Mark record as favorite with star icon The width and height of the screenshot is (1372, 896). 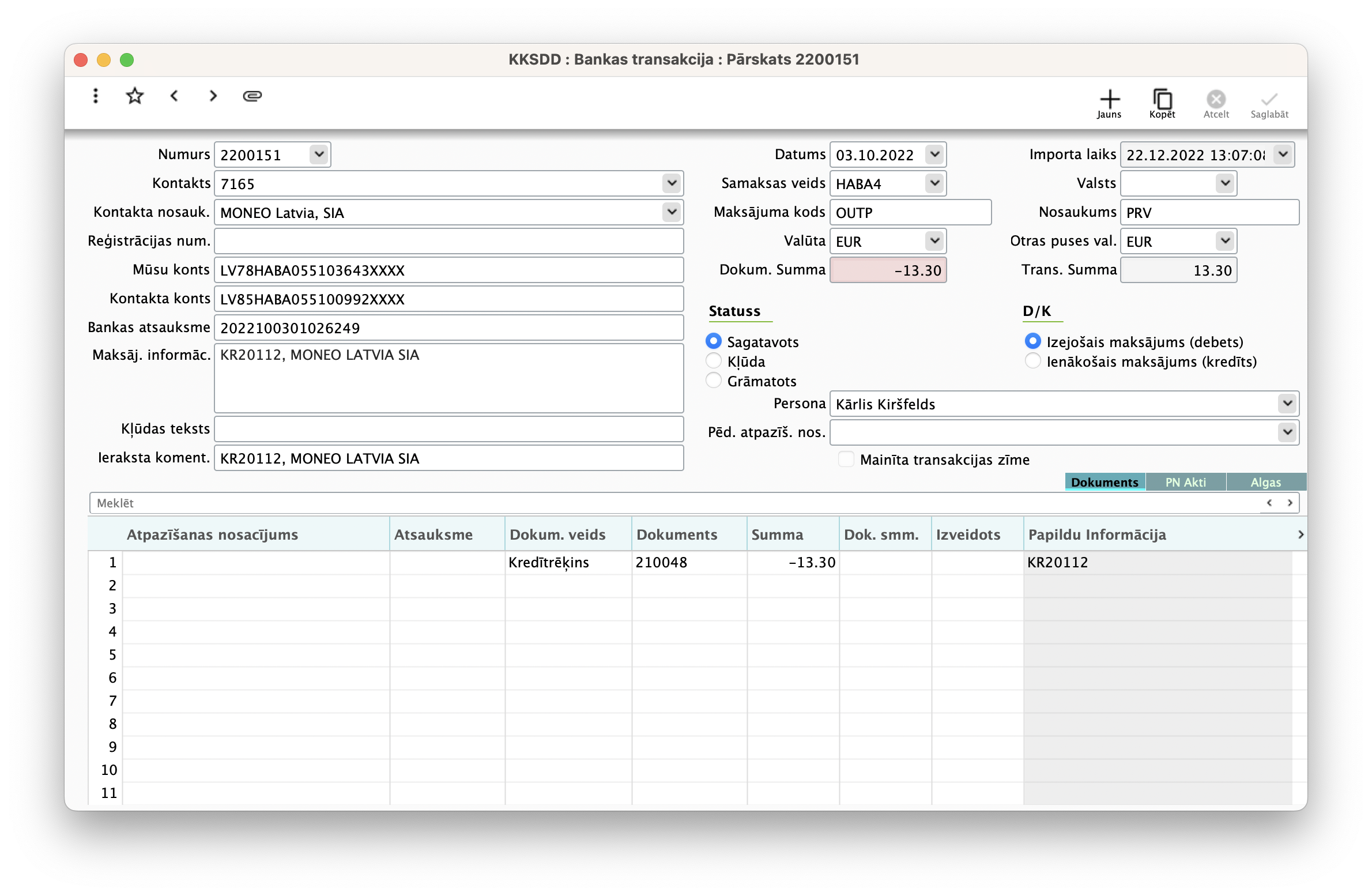(134, 96)
